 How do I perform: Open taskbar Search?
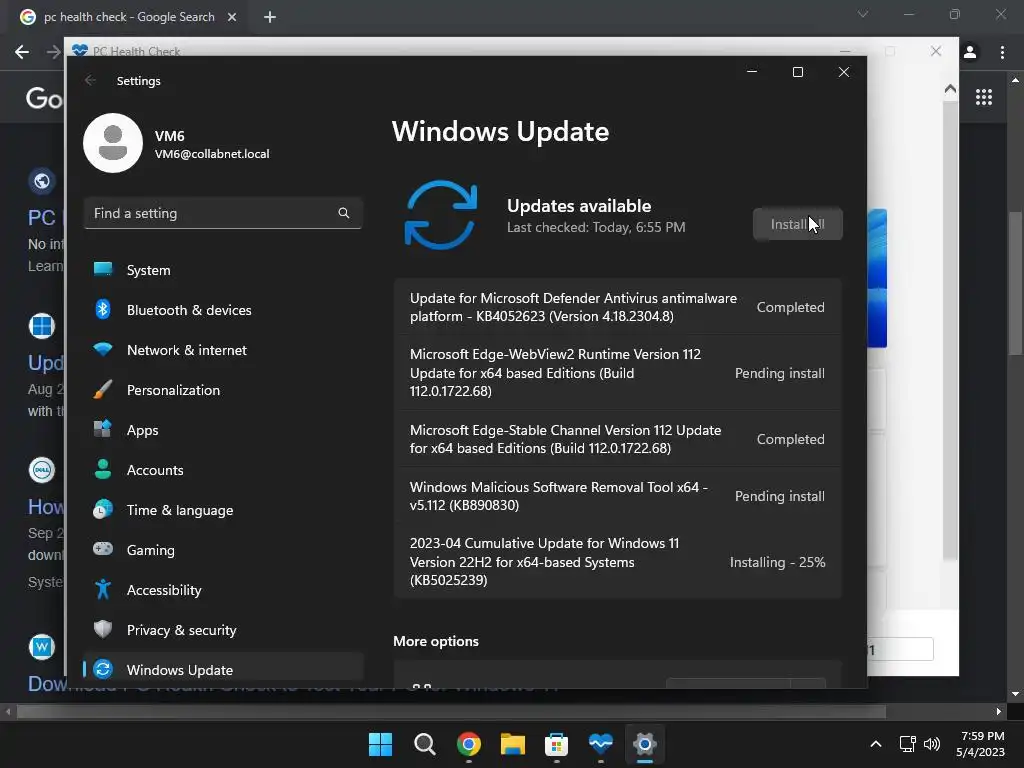(x=424, y=744)
